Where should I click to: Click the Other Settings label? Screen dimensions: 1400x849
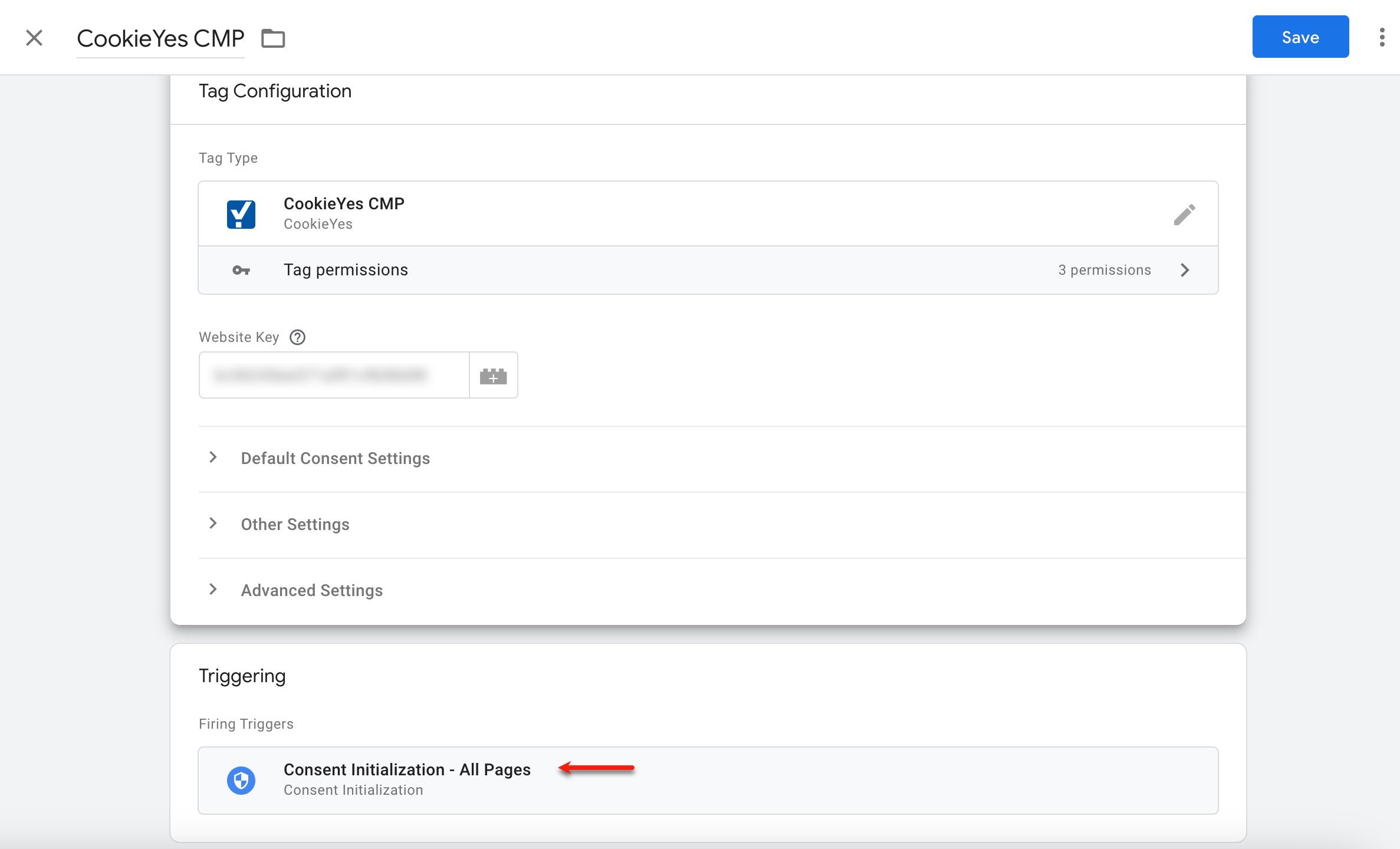295,524
